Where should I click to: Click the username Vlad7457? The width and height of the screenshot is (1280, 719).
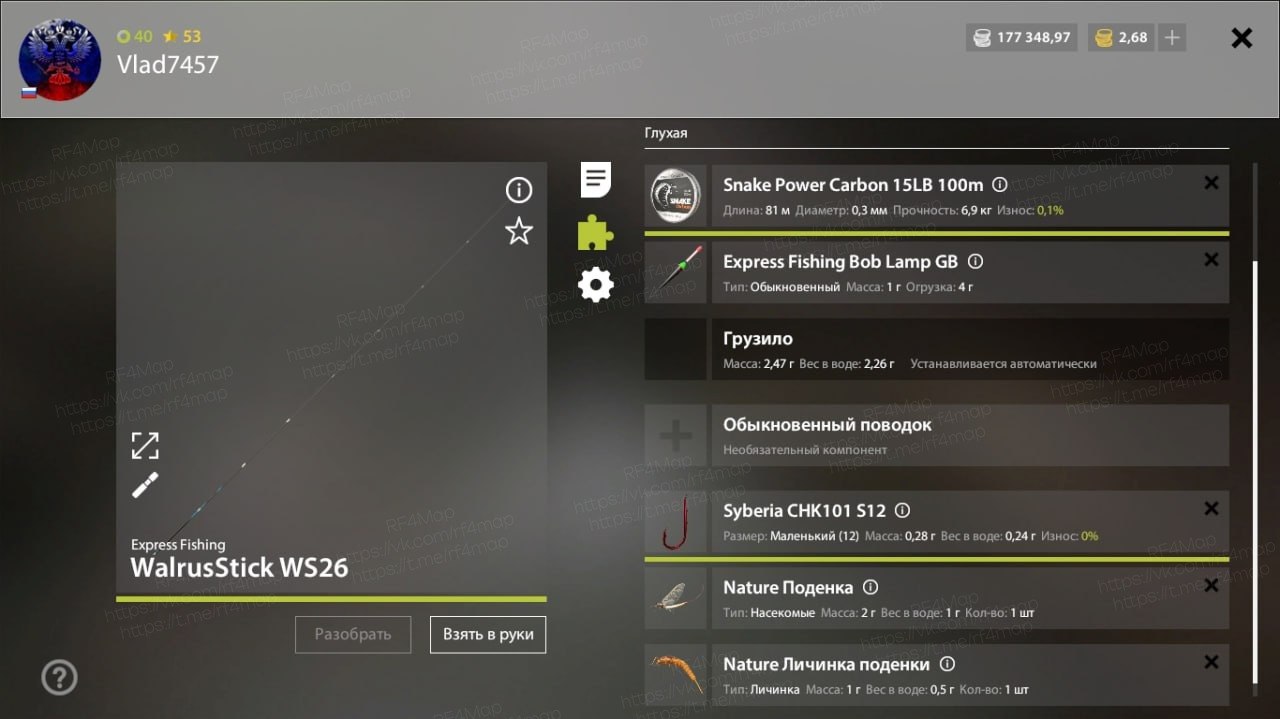(x=167, y=65)
